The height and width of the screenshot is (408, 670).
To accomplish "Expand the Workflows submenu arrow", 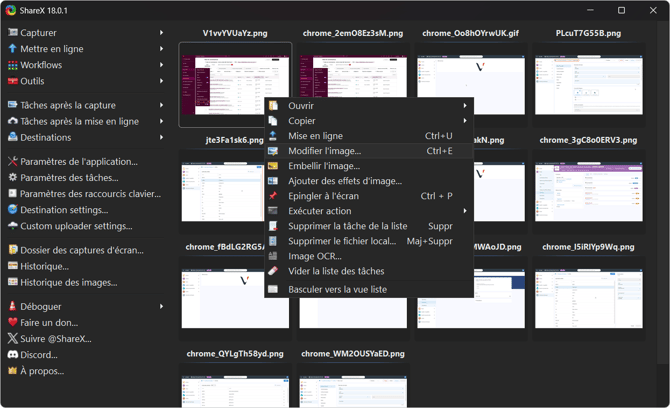I will (x=161, y=65).
